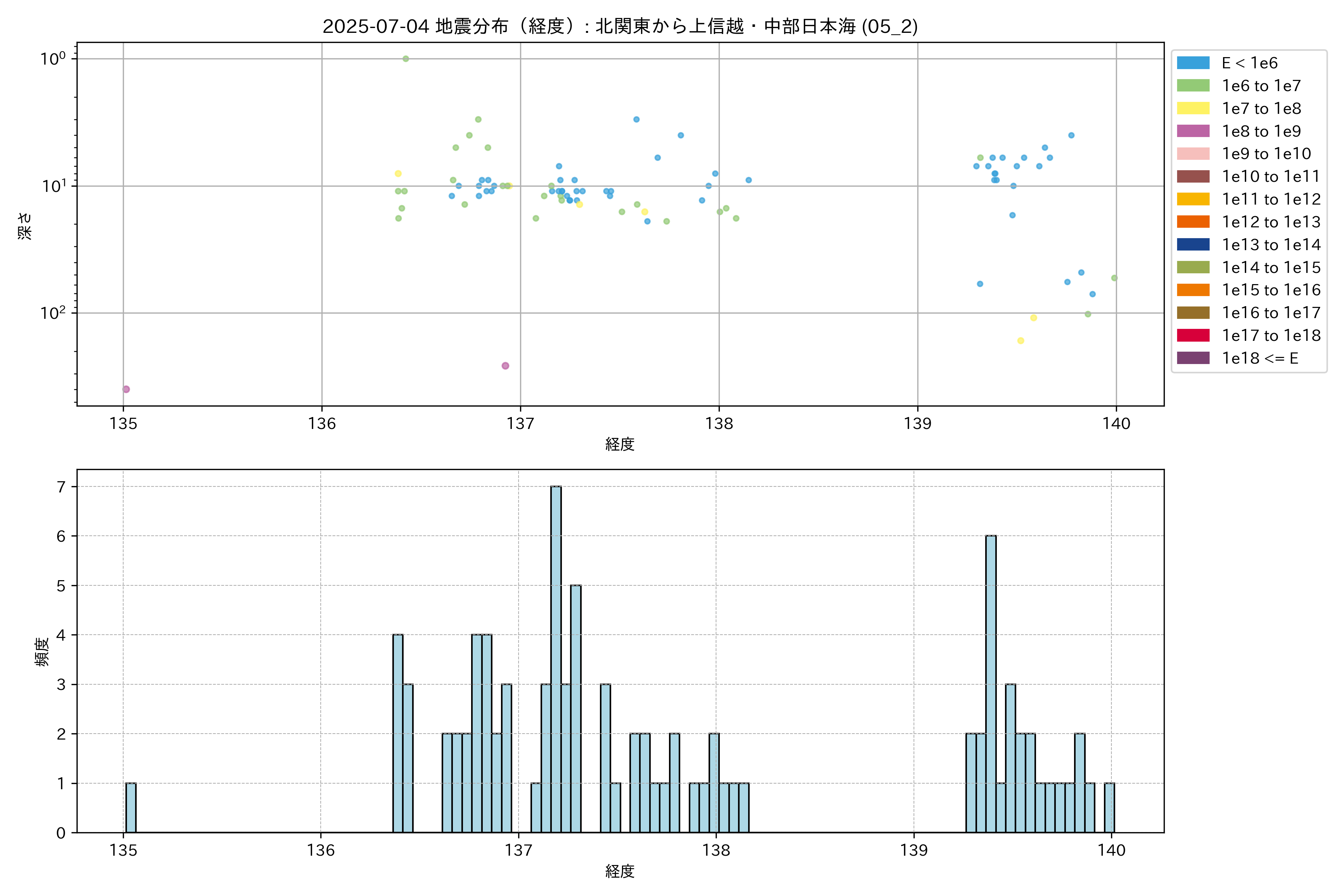Viewport: 1344px width, 896px height.
Task: Click the red 1e17 to 1e18 swatch
Action: (x=1192, y=335)
